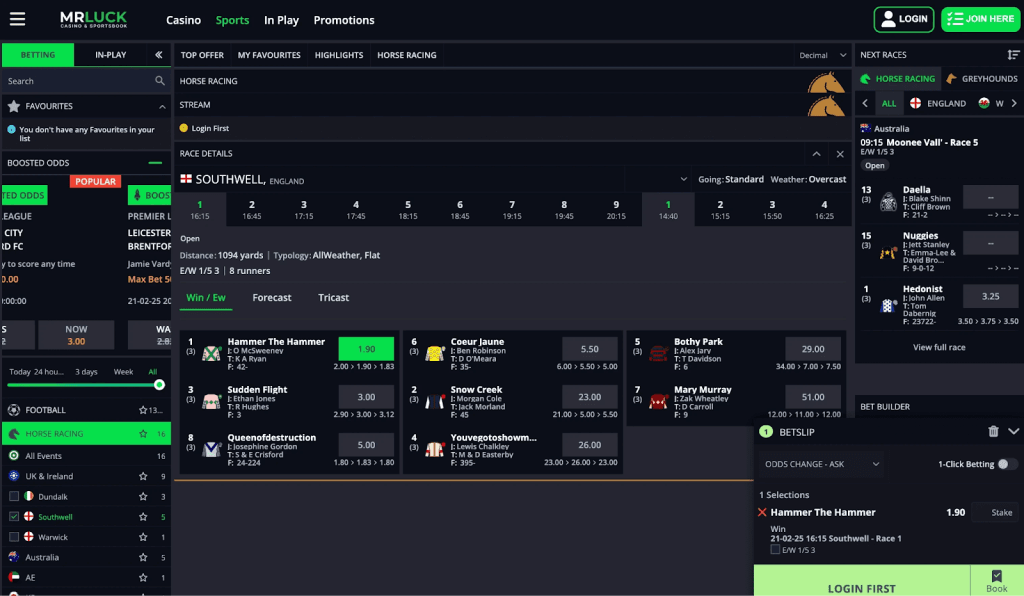Screen dimensions: 1024x596
Task: Click the search magnifier icon
Action: click(160, 81)
